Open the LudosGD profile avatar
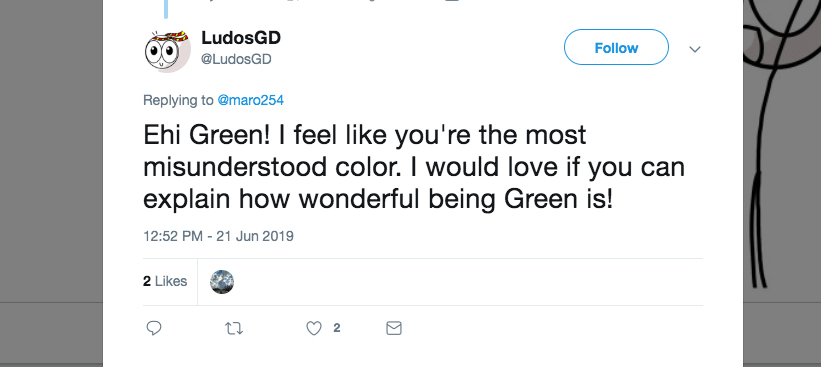 point(167,51)
